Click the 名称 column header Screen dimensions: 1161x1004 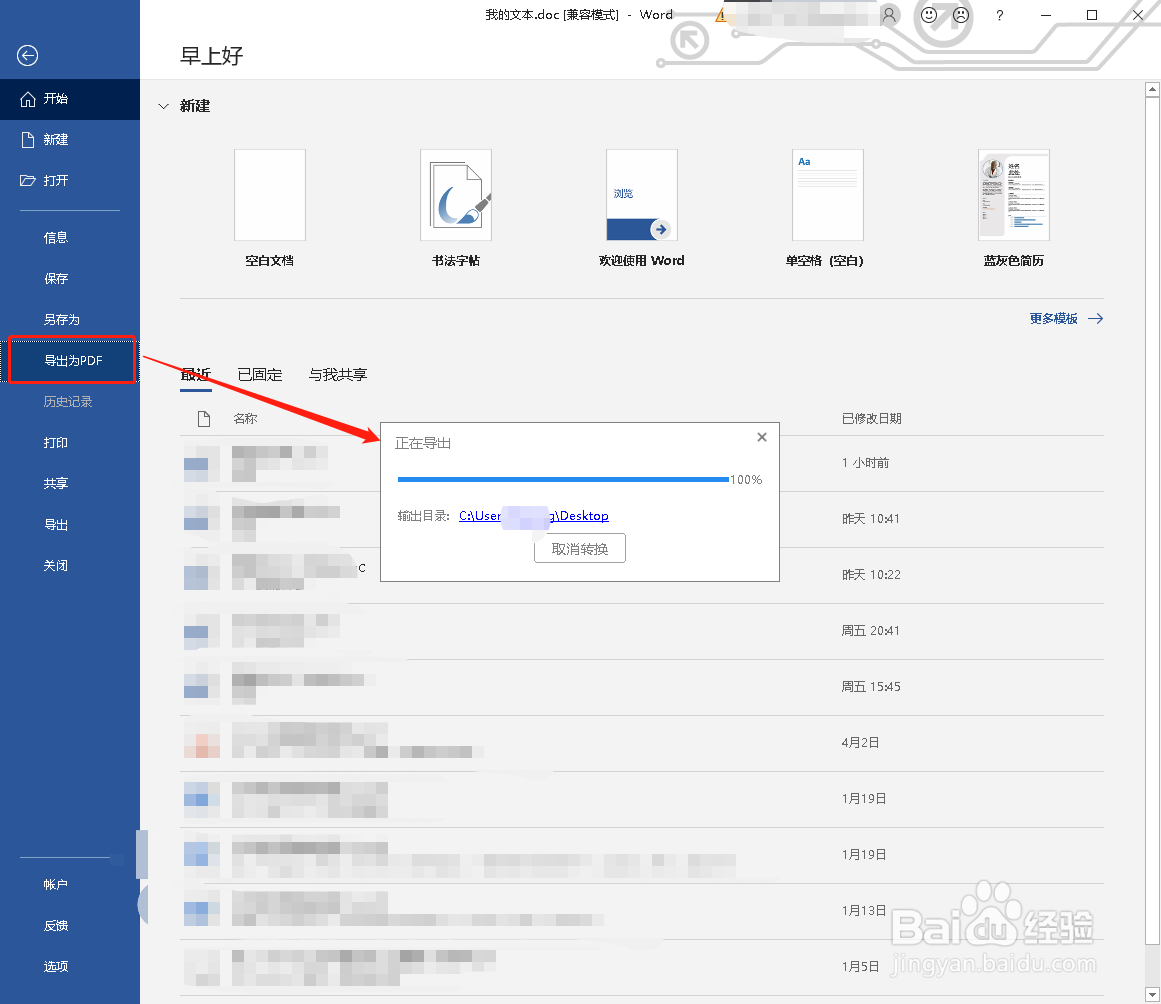pyautogui.click(x=245, y=419)
